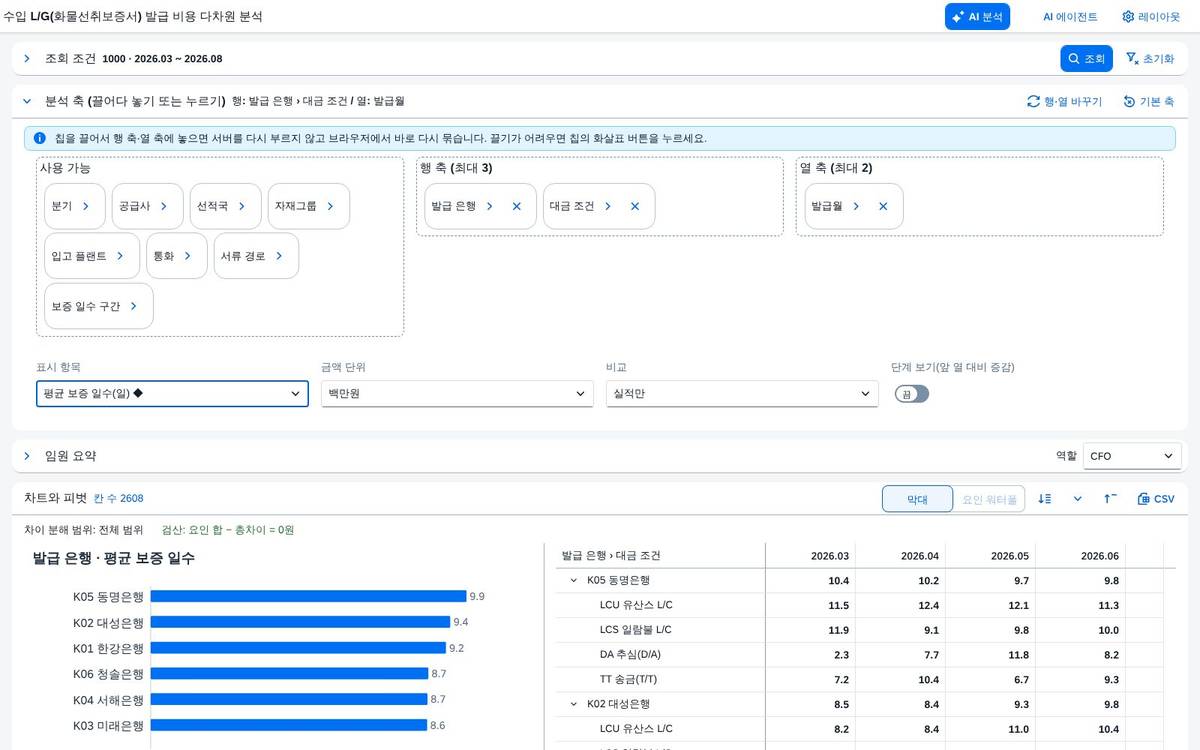
Task: Collapse the K02 대성은행 pivot row
Action: click(574, 704)
